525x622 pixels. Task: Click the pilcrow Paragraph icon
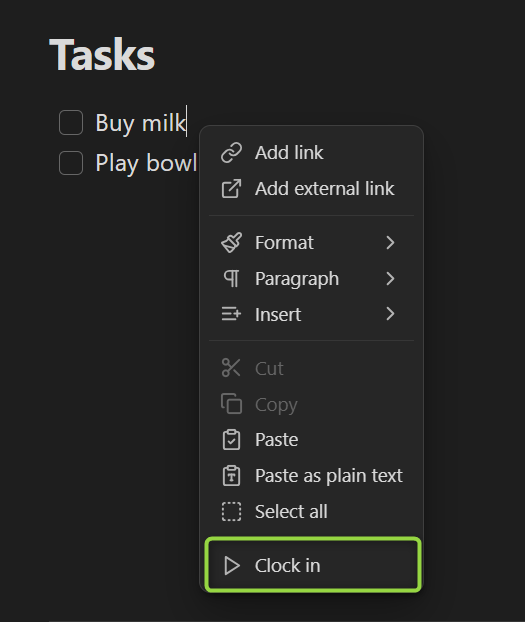pyautogui.click(x=231, y=278)
